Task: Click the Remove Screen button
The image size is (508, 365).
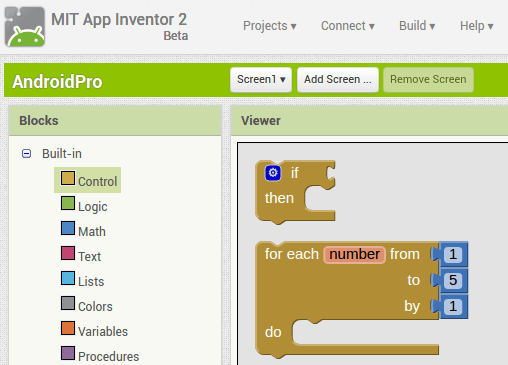Action: [428, 79]
